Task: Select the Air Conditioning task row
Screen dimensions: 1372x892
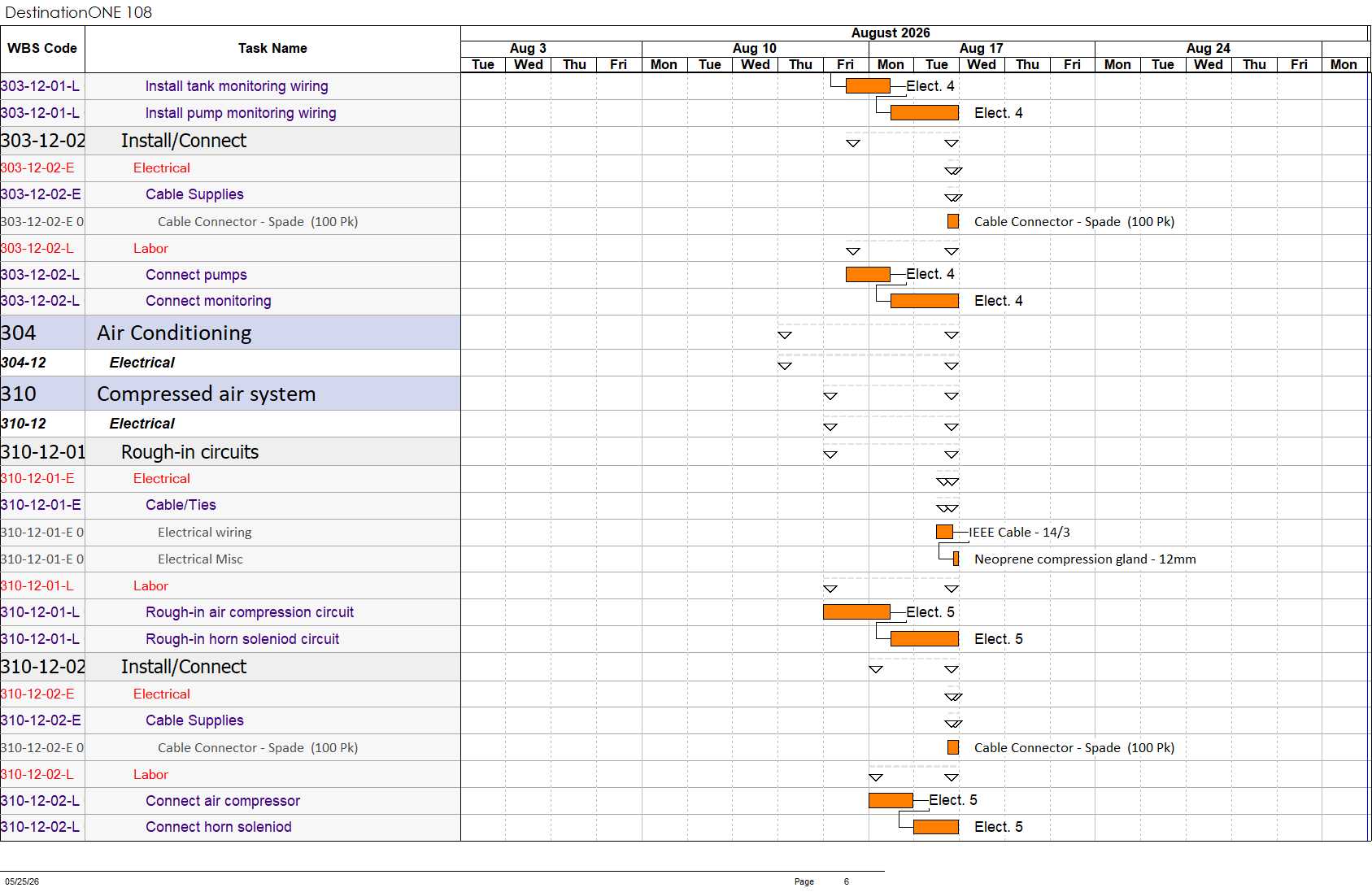Action: coord(230,333)
